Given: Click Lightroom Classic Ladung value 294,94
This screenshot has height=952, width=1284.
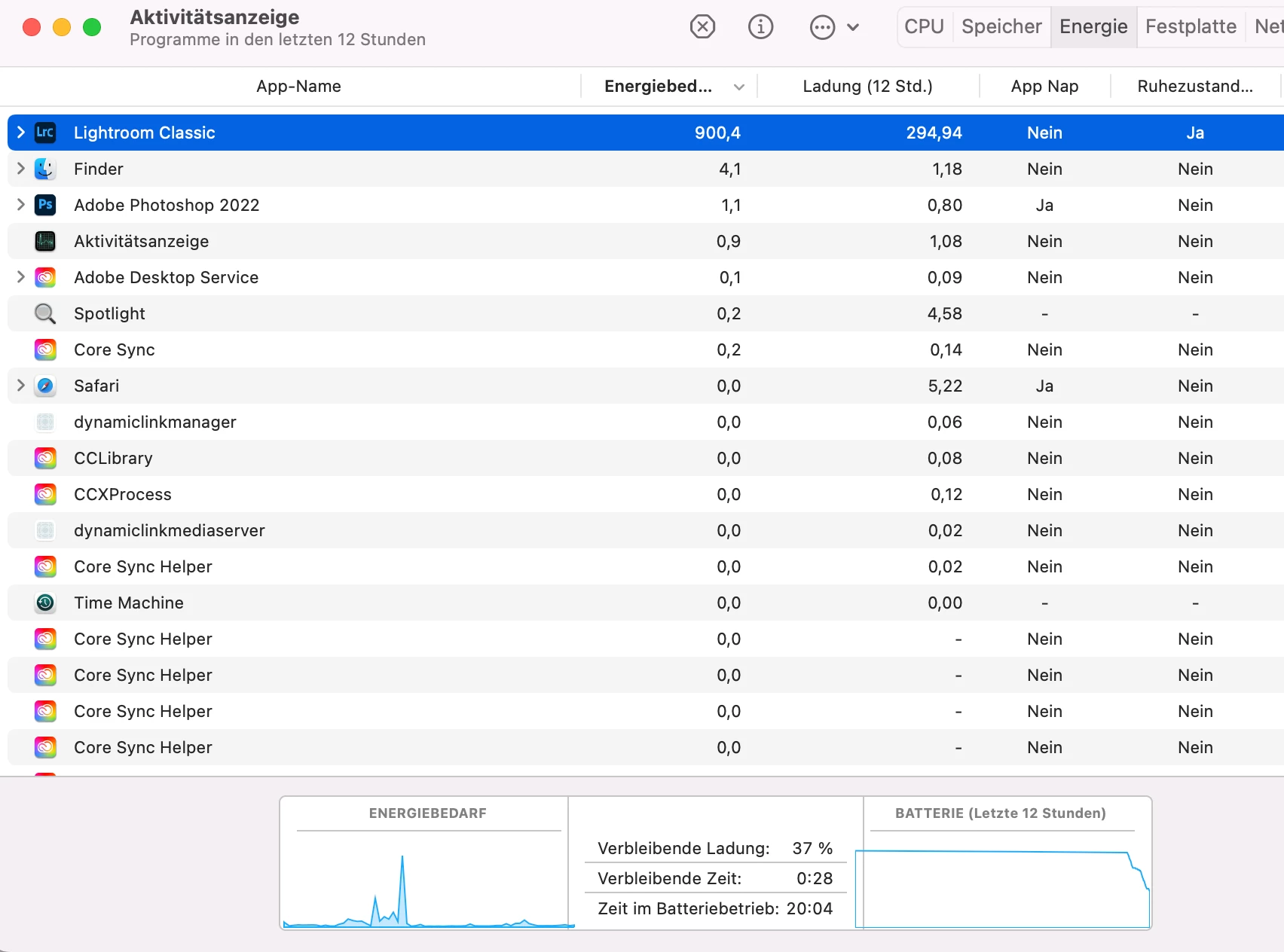Looking at the screenshot, I should coord(934,133).
